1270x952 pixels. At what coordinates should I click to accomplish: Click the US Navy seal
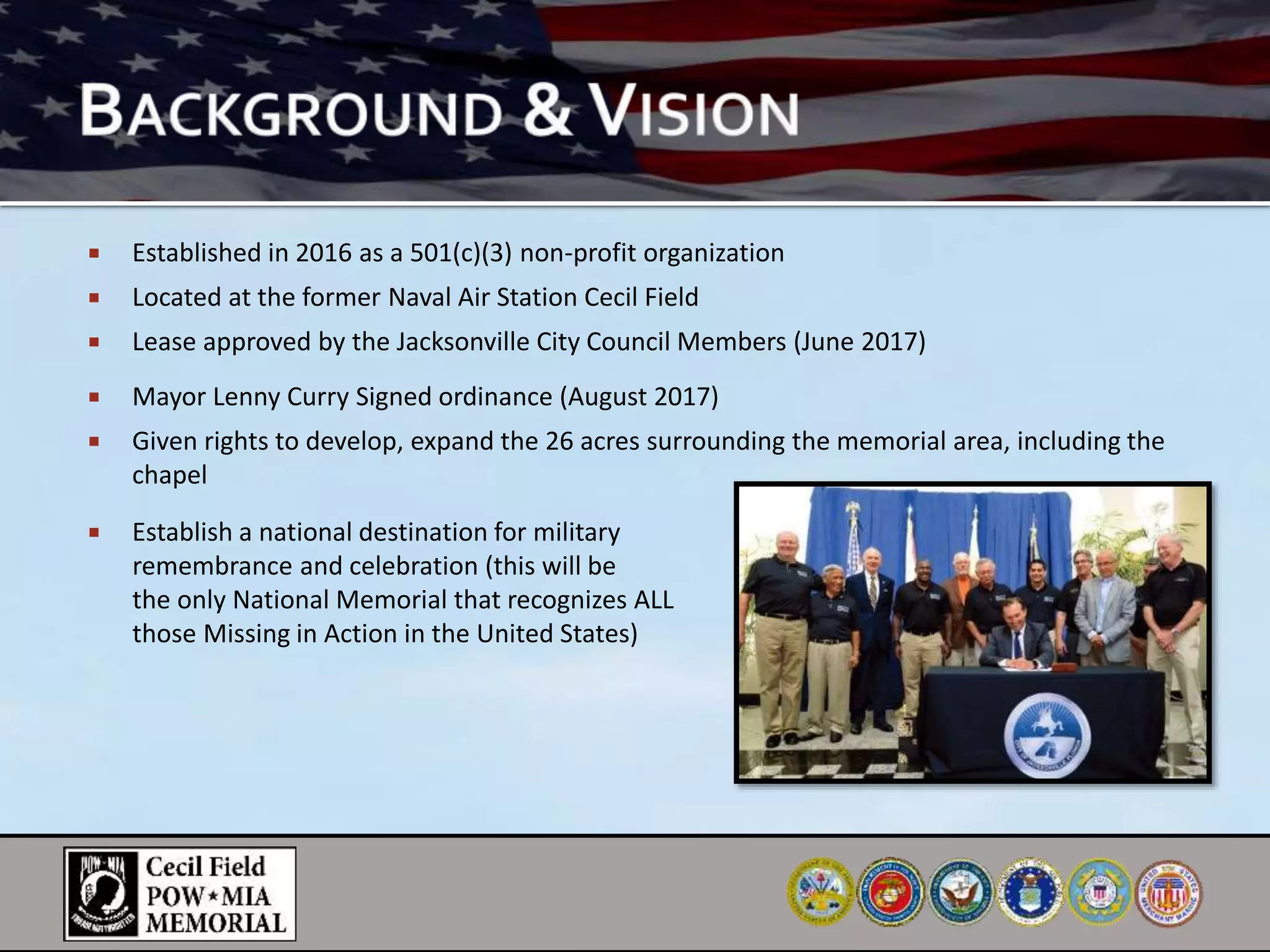(x=961, y=892)
